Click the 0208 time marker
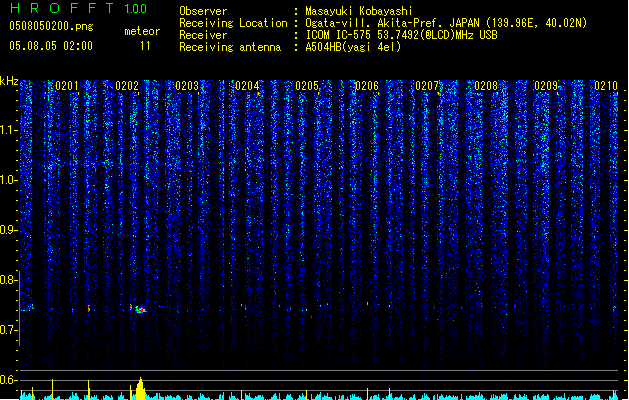This screenshot has width=629, height=400. 486,86
